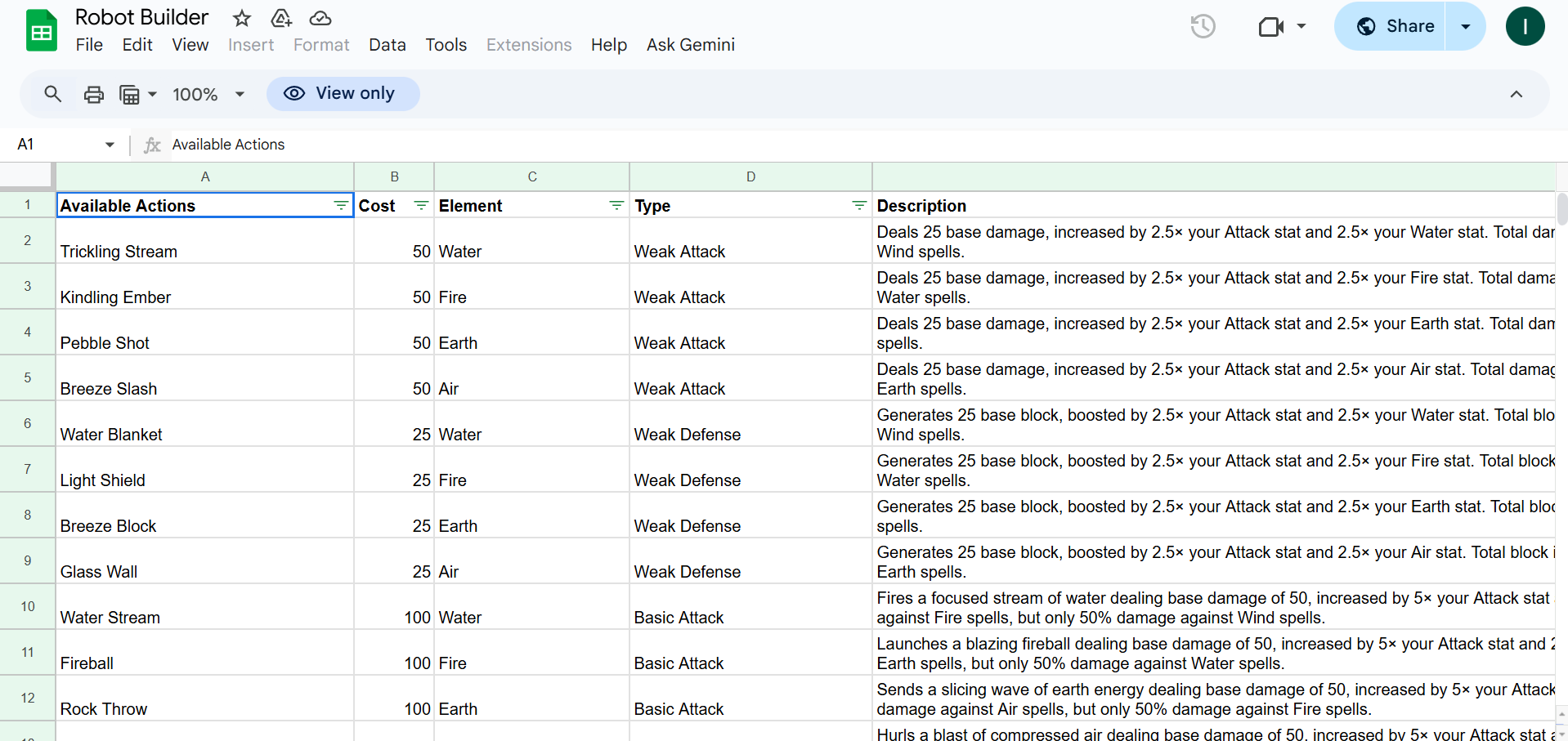Click the search magnifier in toolbar
The width and height of the screenshot is (1568, 741).
point(53,94)
